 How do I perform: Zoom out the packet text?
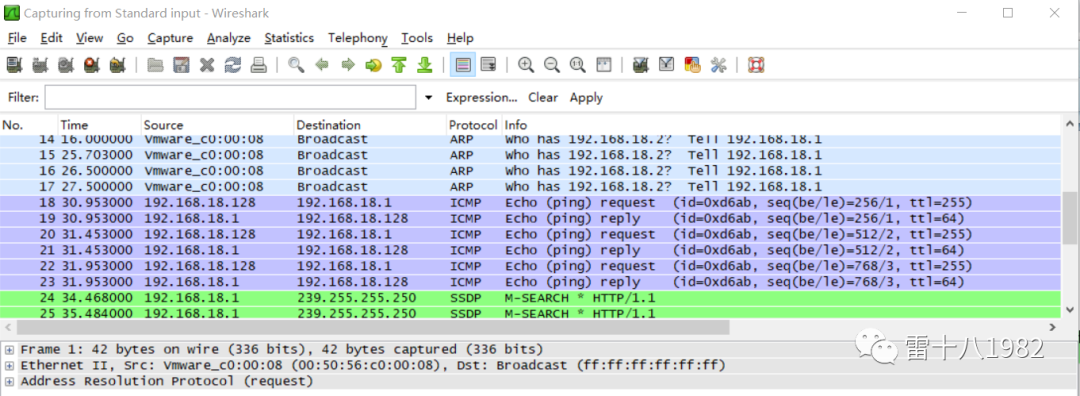(552, 65)
